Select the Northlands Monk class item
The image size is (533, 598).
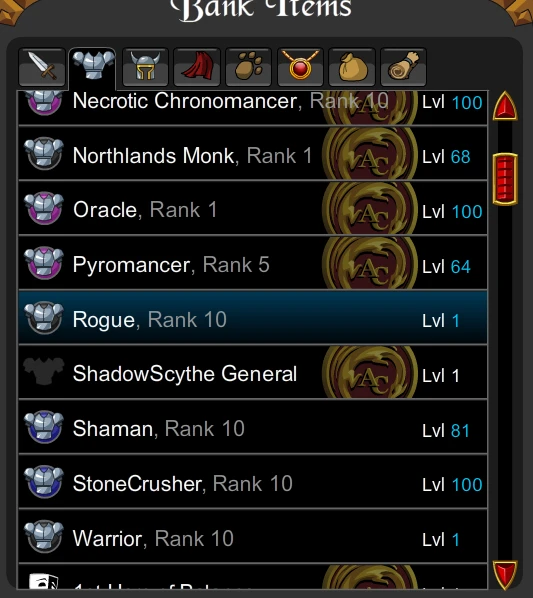(x=253, y=153)
